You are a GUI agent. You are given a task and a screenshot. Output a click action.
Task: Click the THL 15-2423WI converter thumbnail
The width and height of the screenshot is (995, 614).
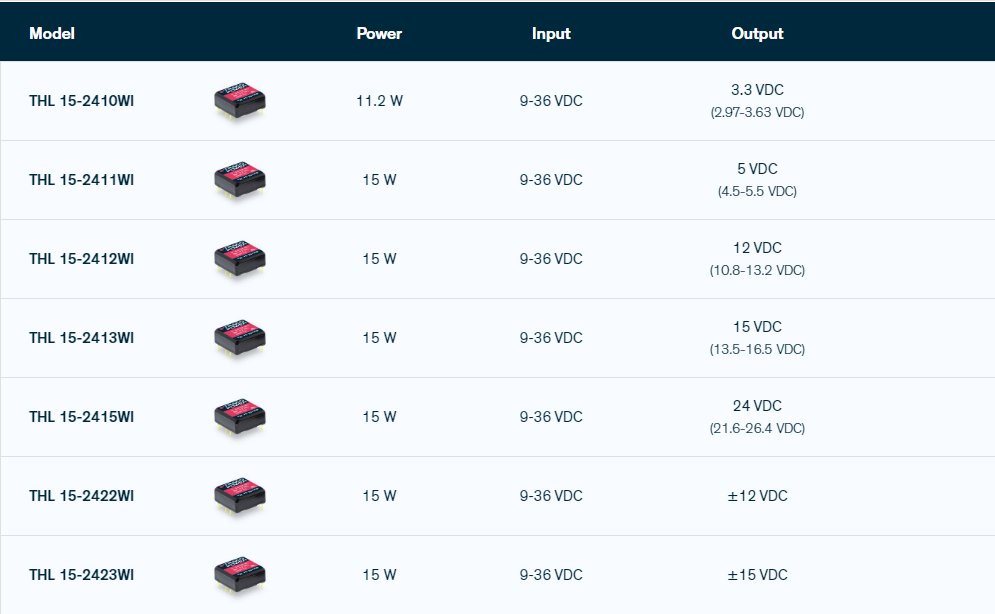tap(240, 575)
